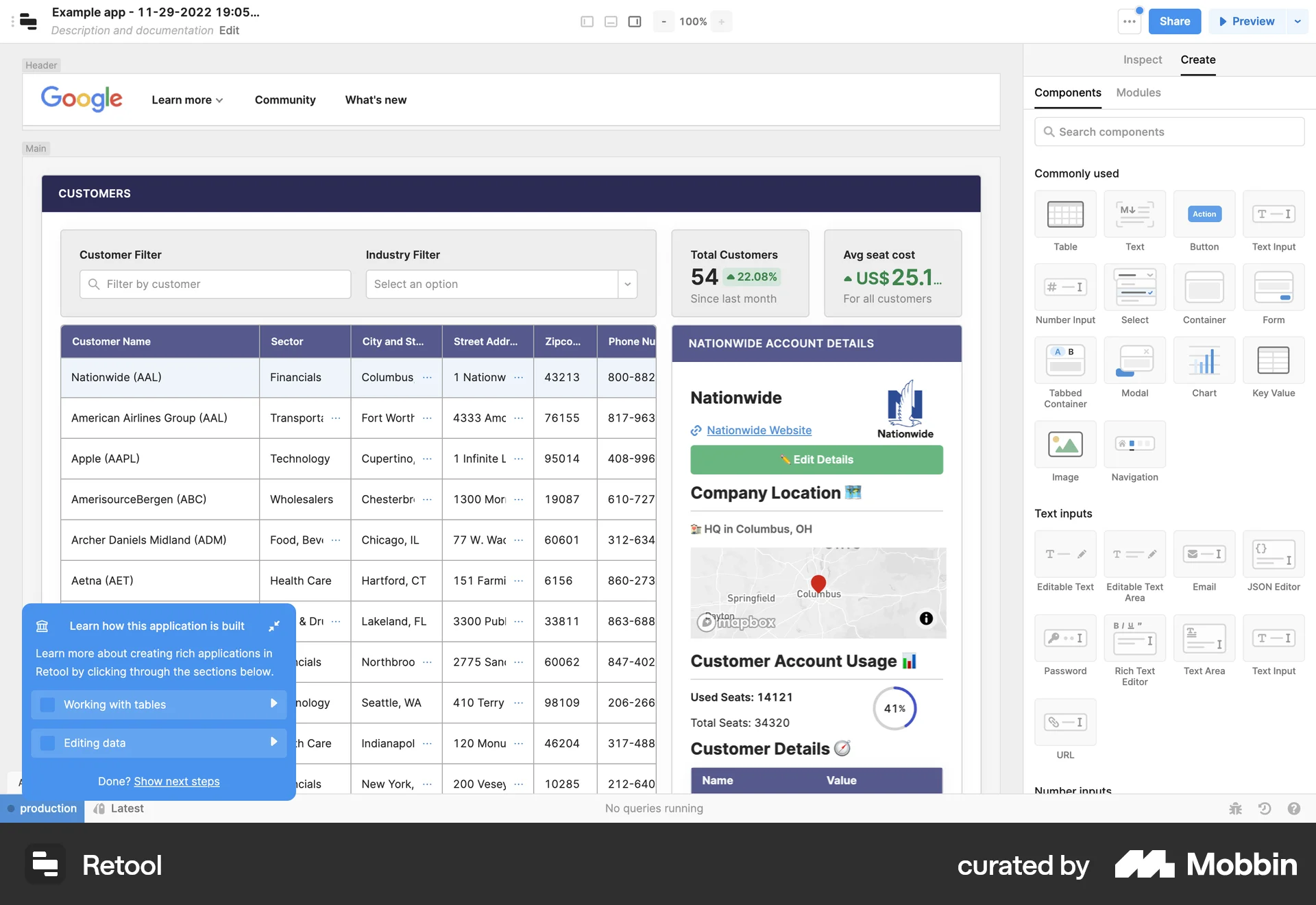Open the debug console via bug icon
This screenshot has height=905, width=1316.
tap(1234, 808)
